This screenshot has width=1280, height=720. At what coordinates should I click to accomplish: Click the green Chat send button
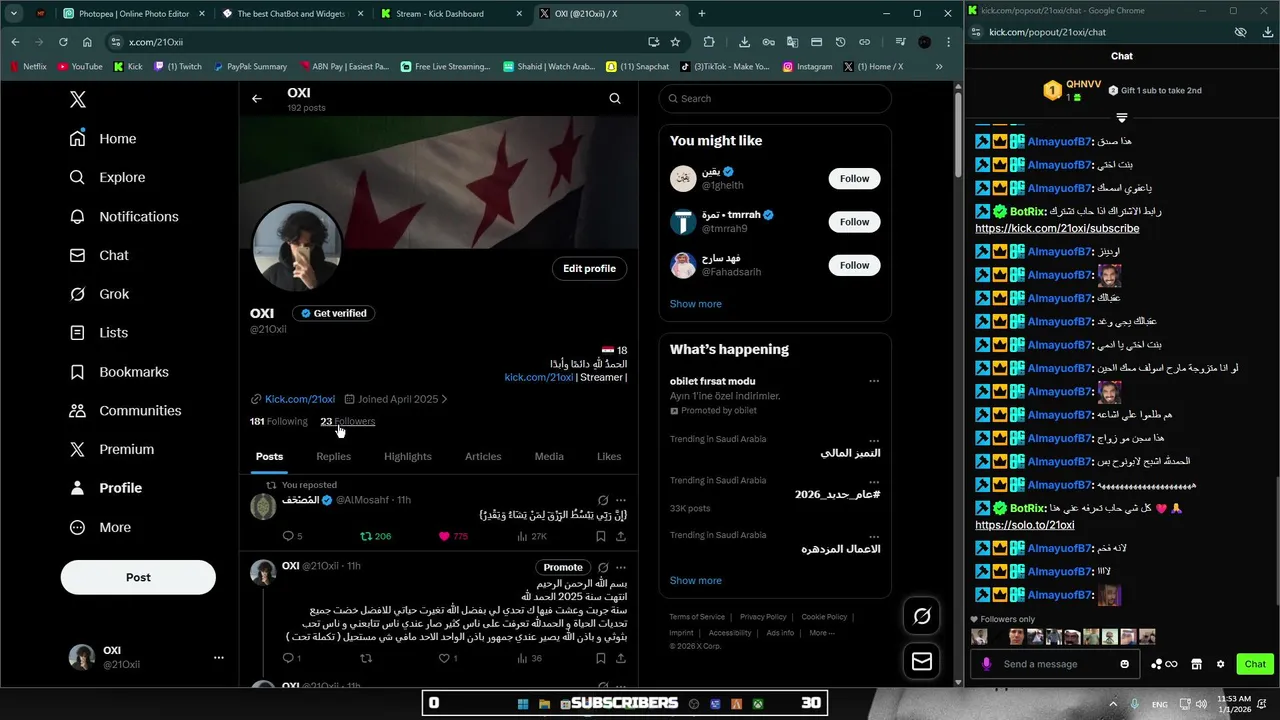coord(1255,664)
